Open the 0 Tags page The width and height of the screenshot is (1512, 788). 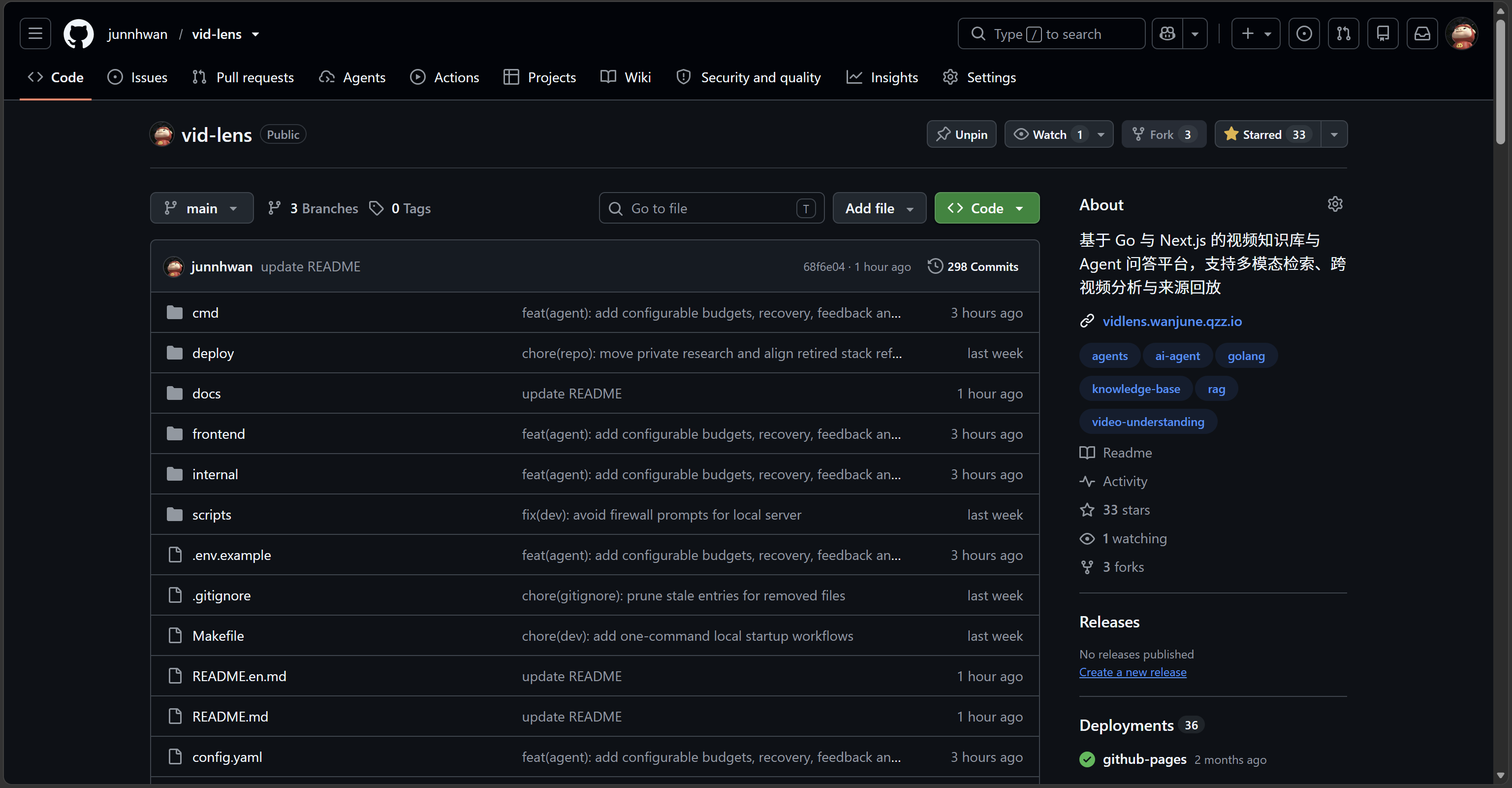tap(400, 208)
